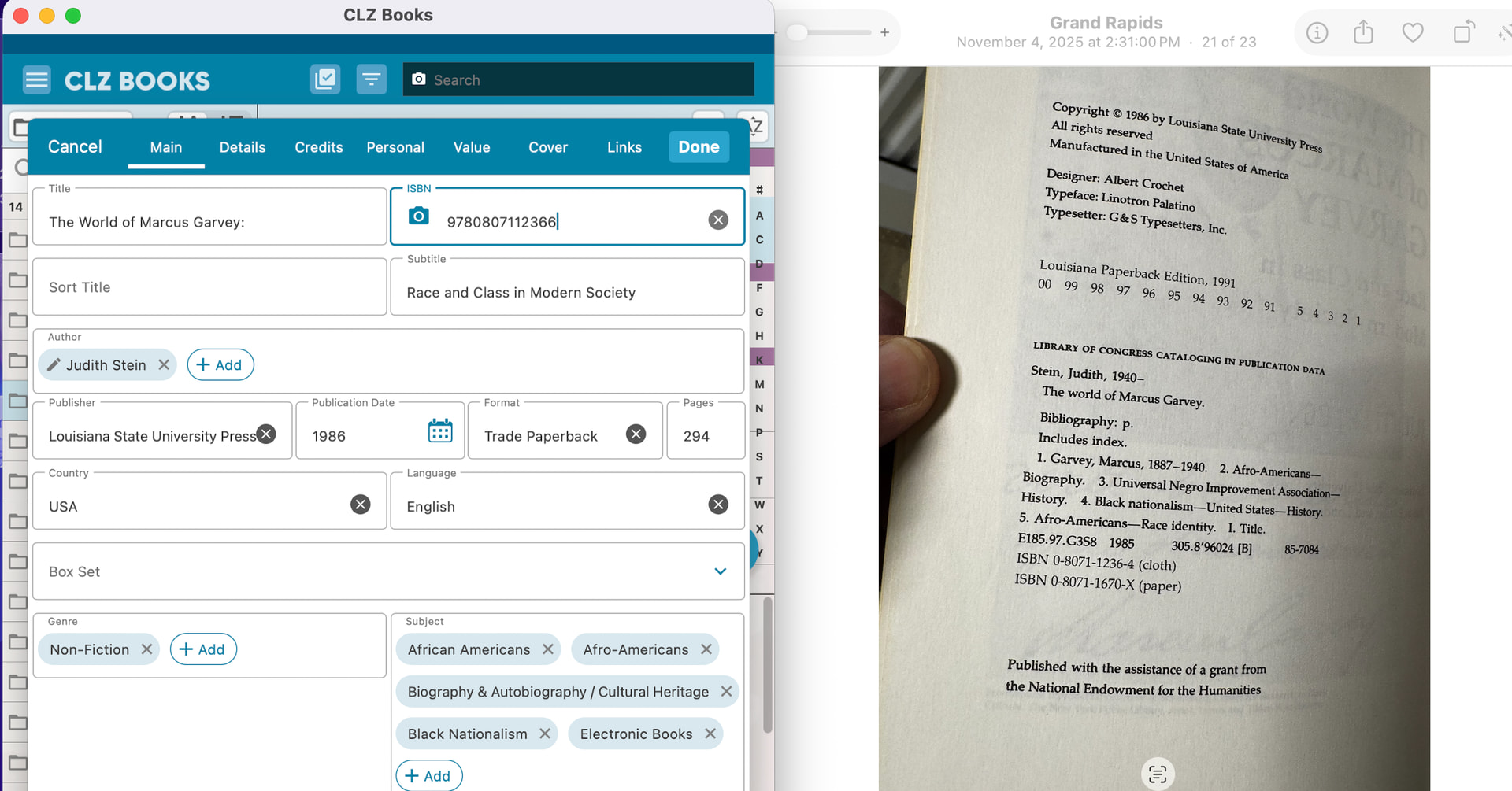The image size is (1512, 791).
Task: Click the pencil icon on Judith Stein
Action: pos(54,365)
